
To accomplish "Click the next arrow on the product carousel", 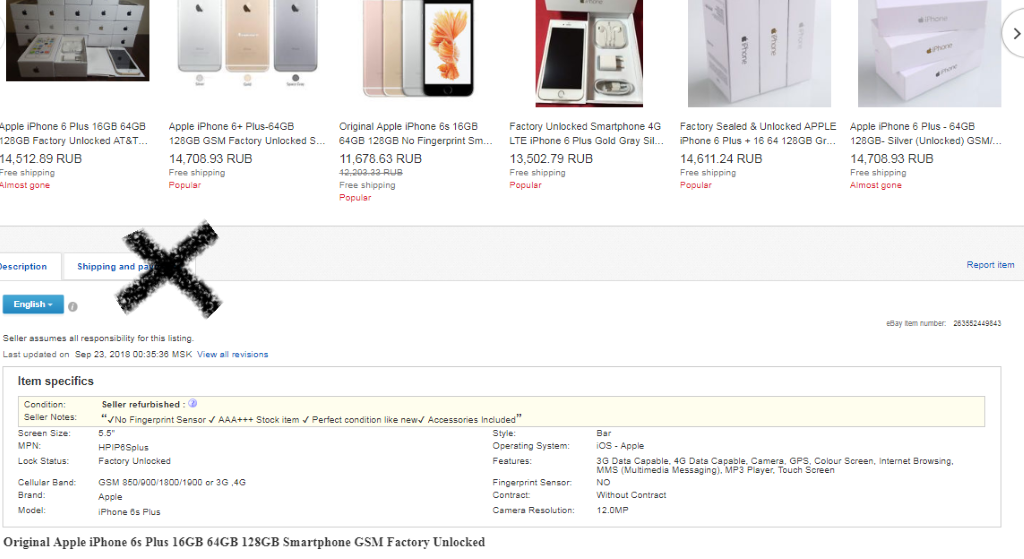I will [x=1013, y=33].
